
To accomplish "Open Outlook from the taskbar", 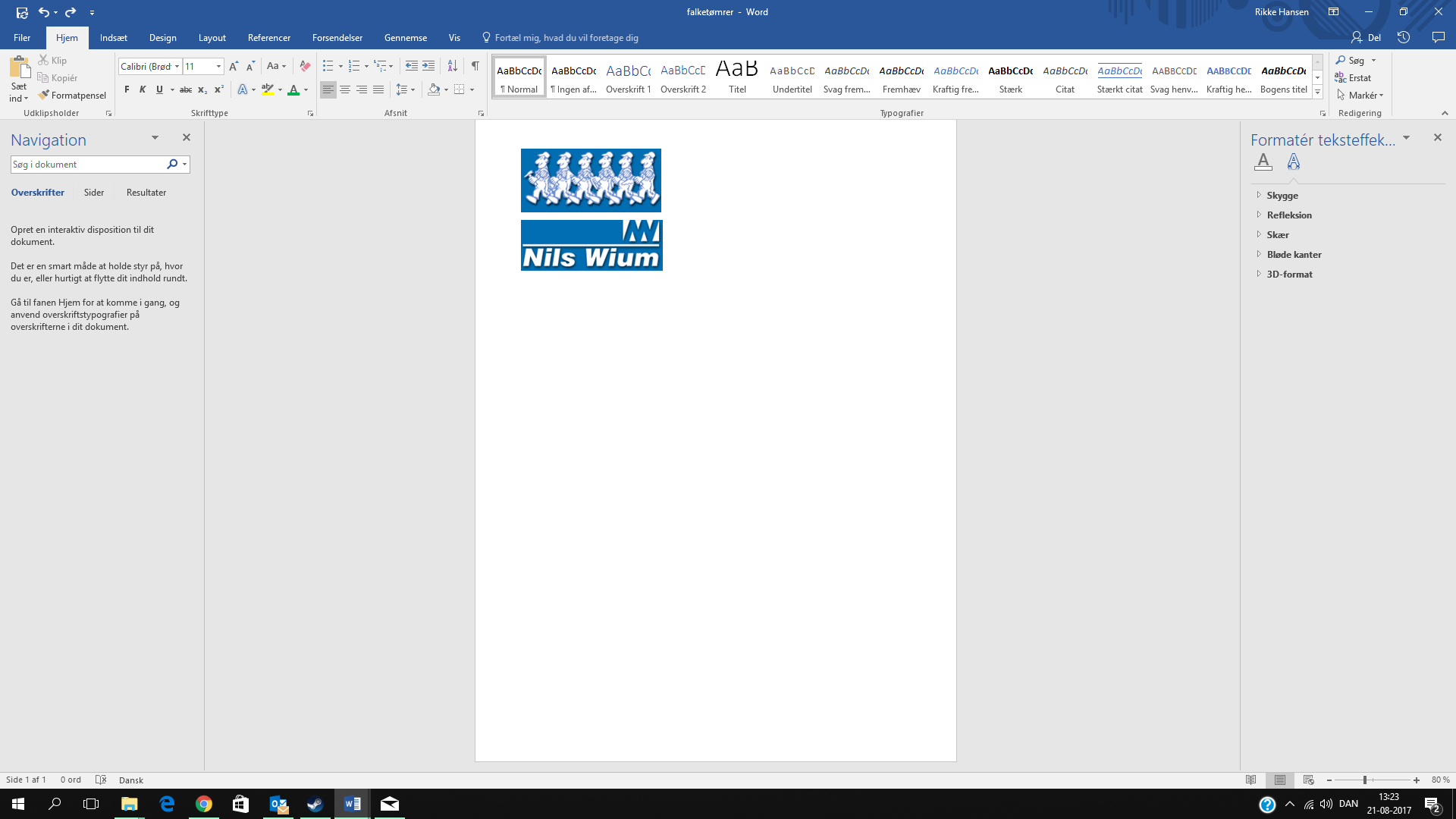I will [278, 804].
